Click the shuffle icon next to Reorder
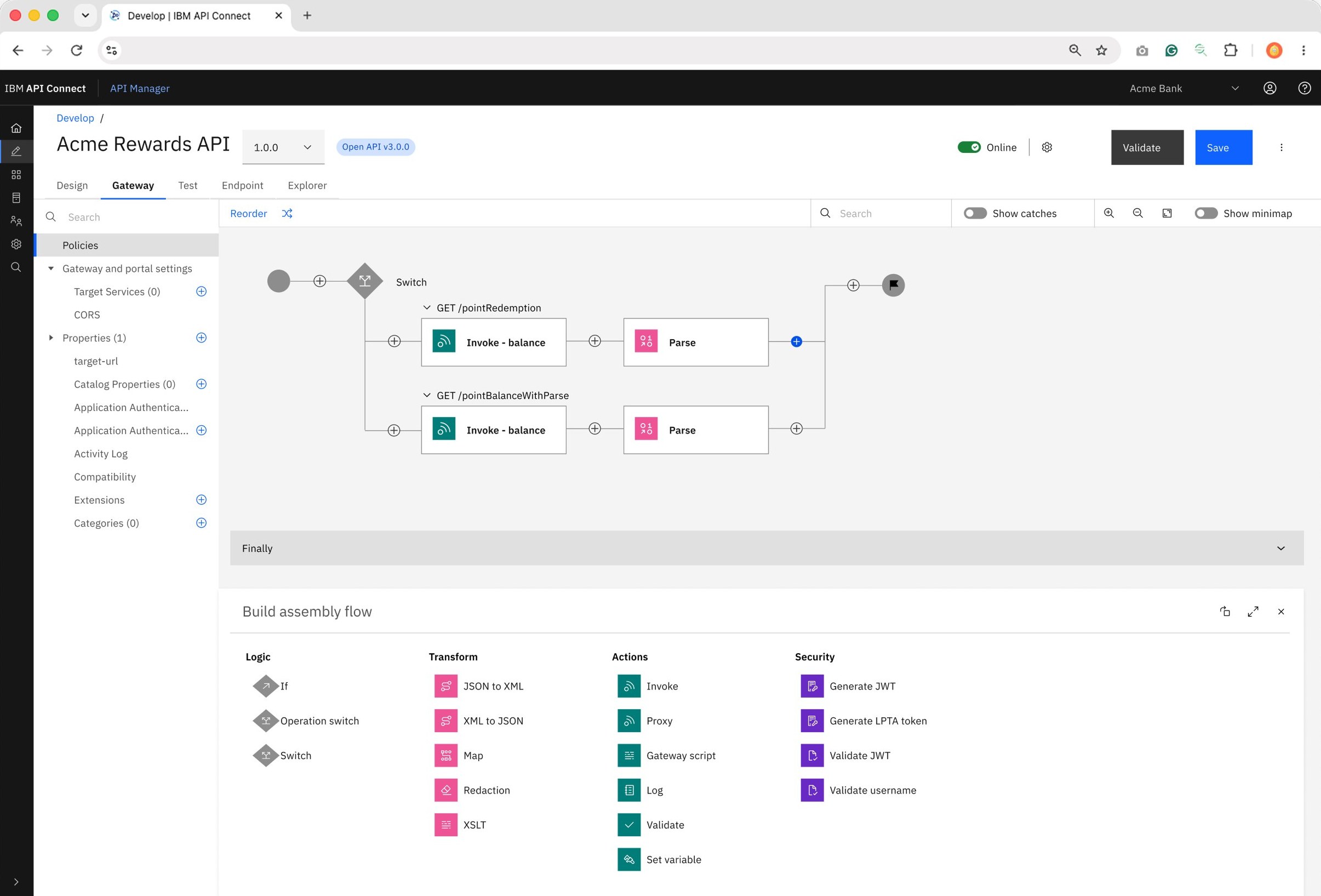This screenshot has width=1321, height=896. (x=287, y=213)
